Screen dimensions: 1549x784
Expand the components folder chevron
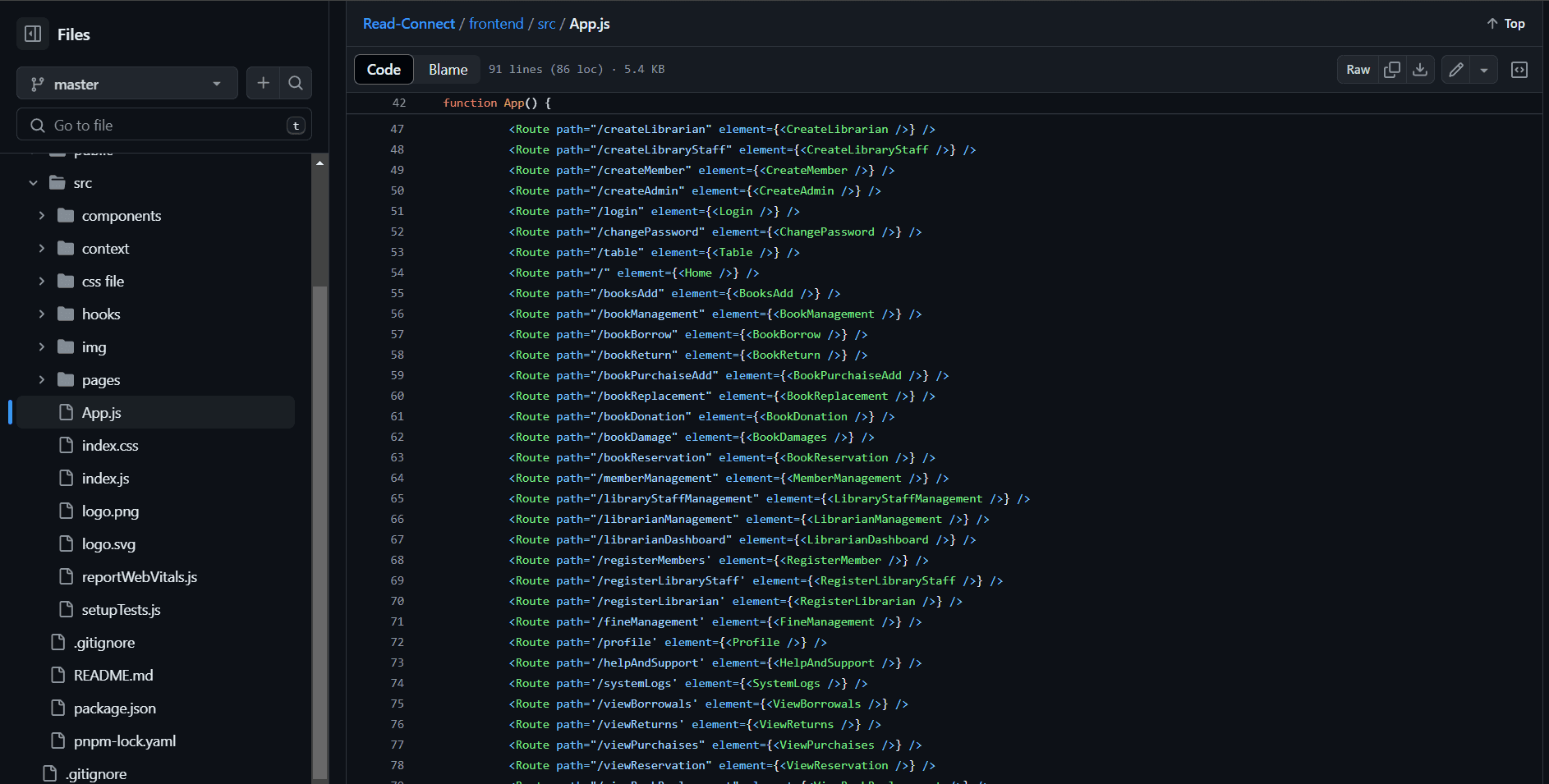tap(41, 216)
